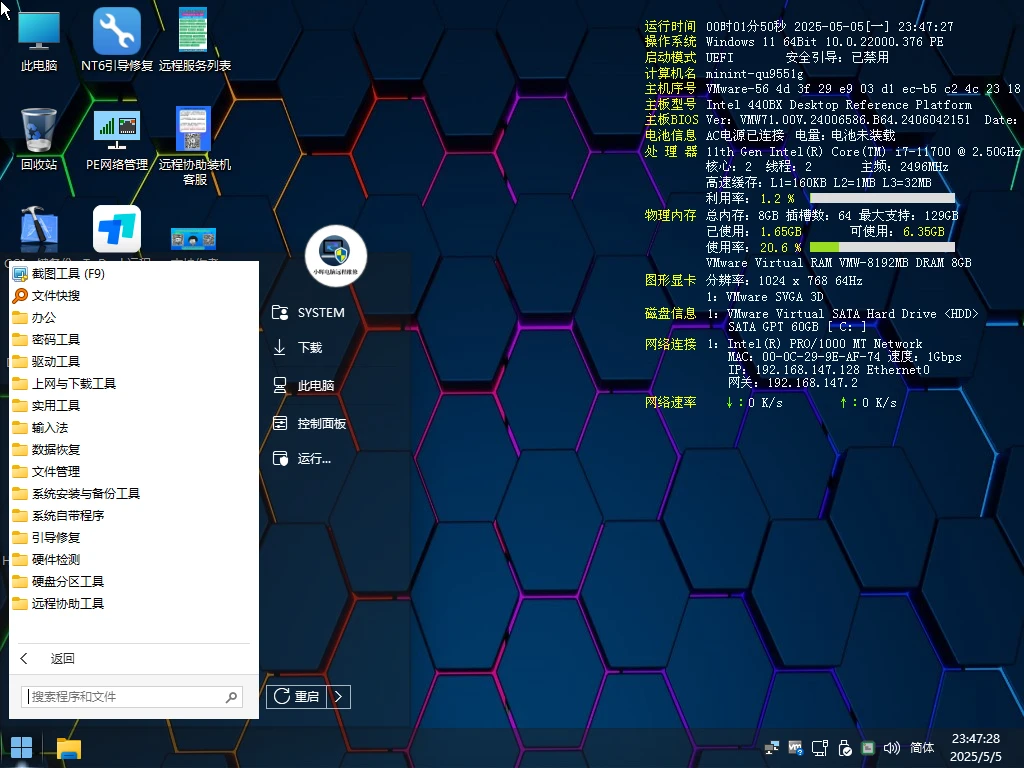Viewport: 1024px width, 768px height.
Task: Open the taskbar clock showing 23:47:28
Action: pos(976,748)
